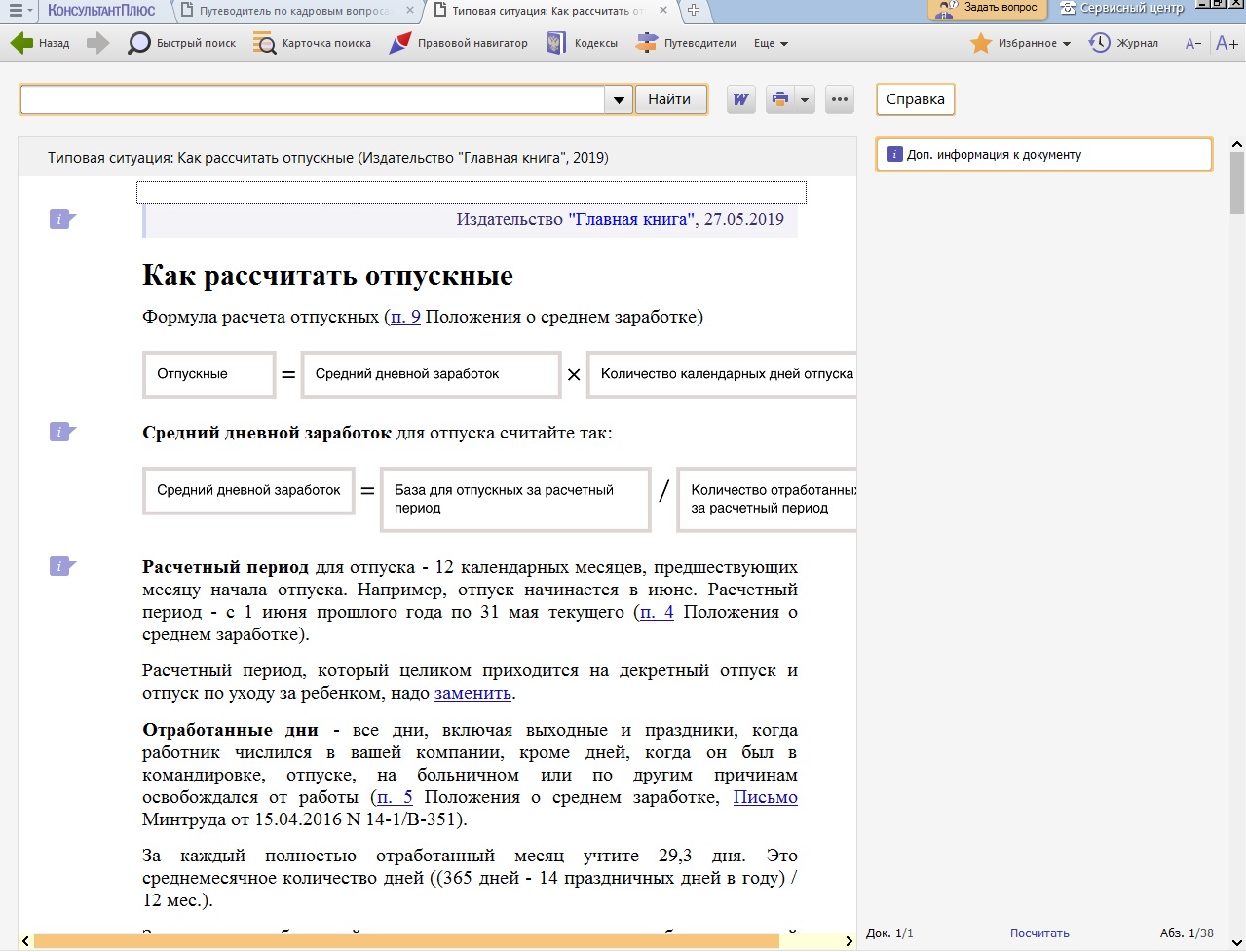Viewport: 1246px width, 952px height.
Task: Click into the document search input field
Action: [312, 99]
